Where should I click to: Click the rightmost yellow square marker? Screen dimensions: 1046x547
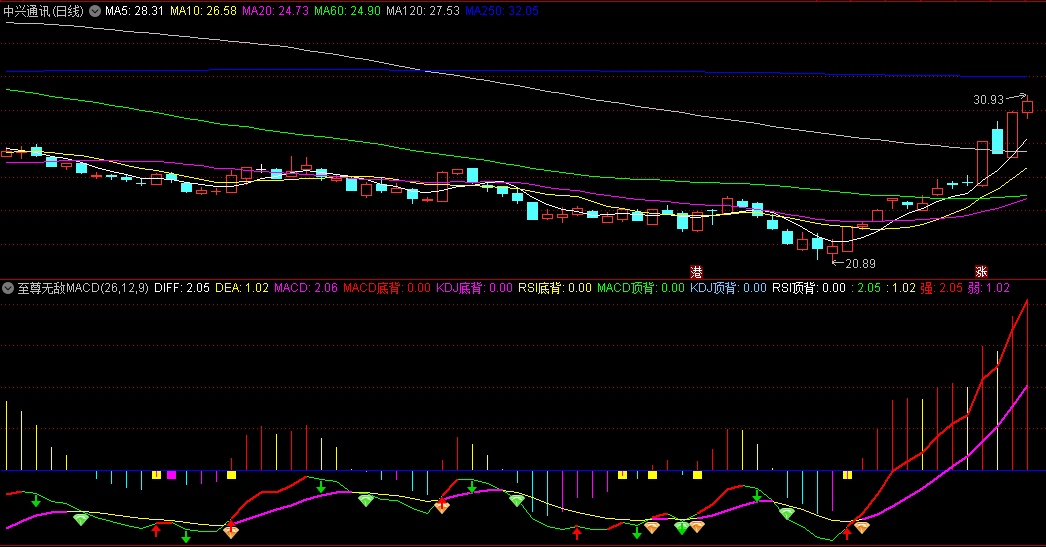coord(847,475)
